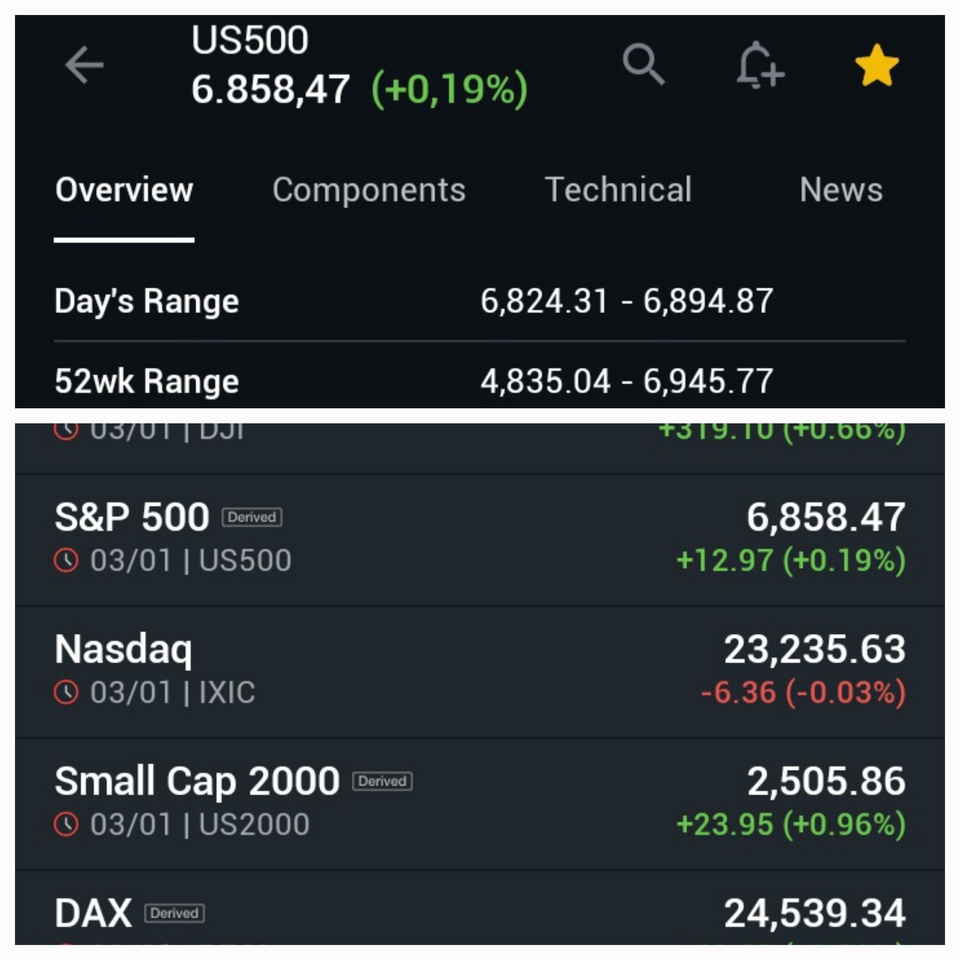
Task: Toggle the yellow favorite star
Action: [877, 66]
